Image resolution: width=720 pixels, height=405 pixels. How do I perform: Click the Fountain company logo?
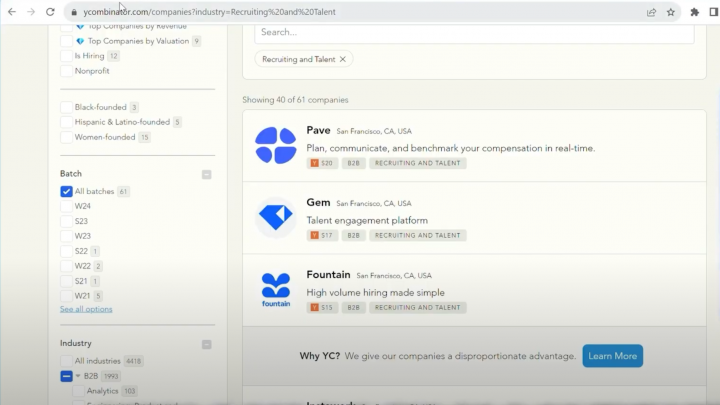pos(275,290)
